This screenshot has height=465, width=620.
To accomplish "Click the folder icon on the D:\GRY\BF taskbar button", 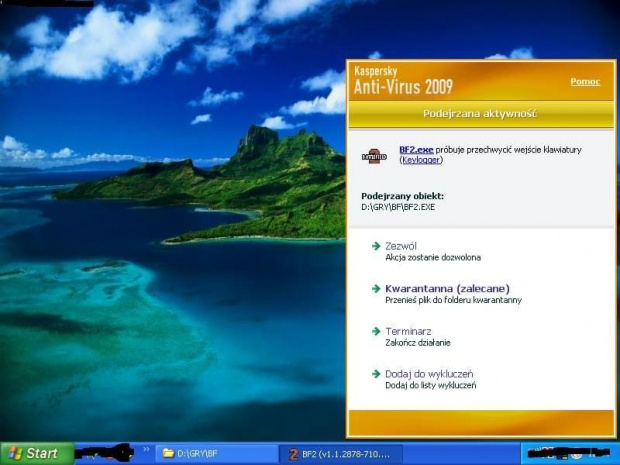I will [x=167, y=454].
